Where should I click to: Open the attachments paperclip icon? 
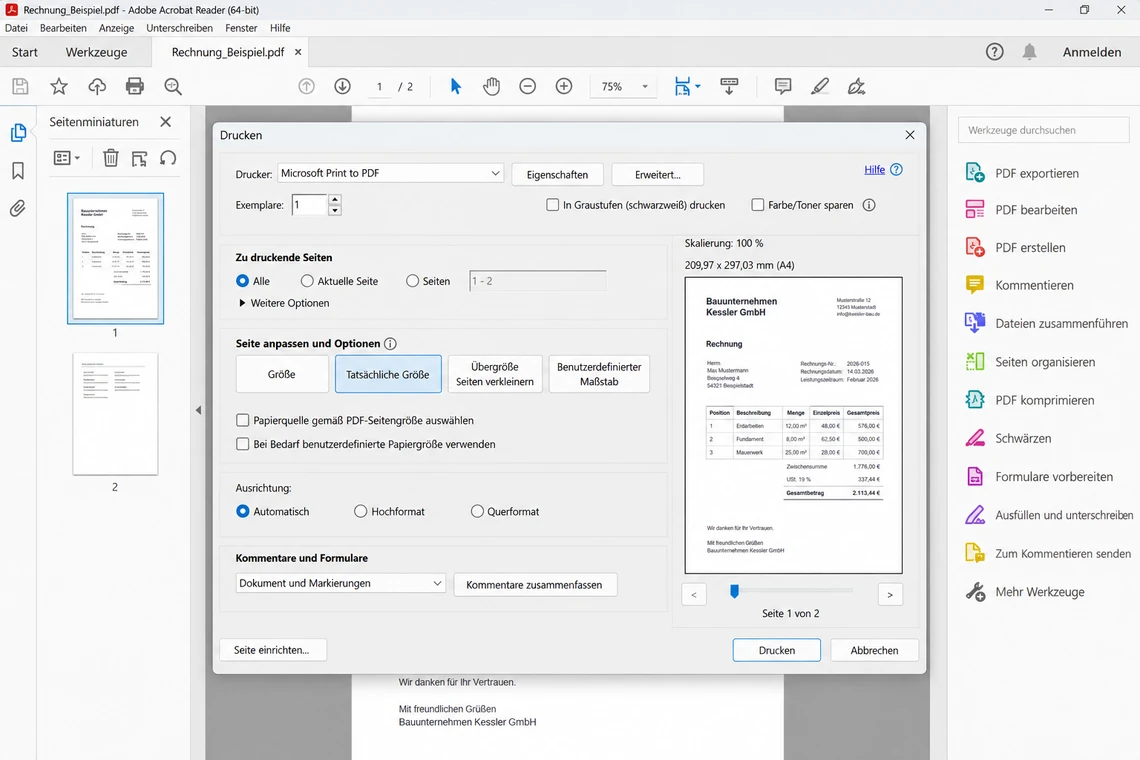tap(18, 209)
